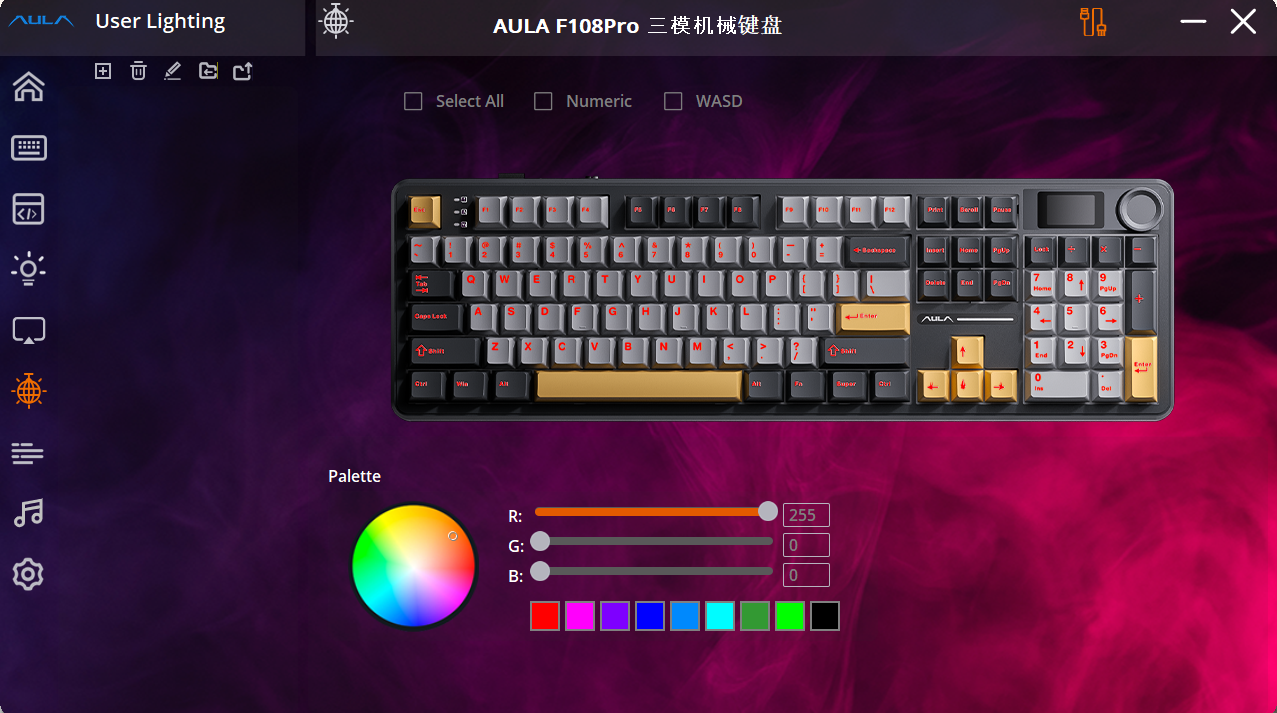Delete the profile using the trash icon
The width and height of the screenshot is (1277, 713).
tap(138, 71)
